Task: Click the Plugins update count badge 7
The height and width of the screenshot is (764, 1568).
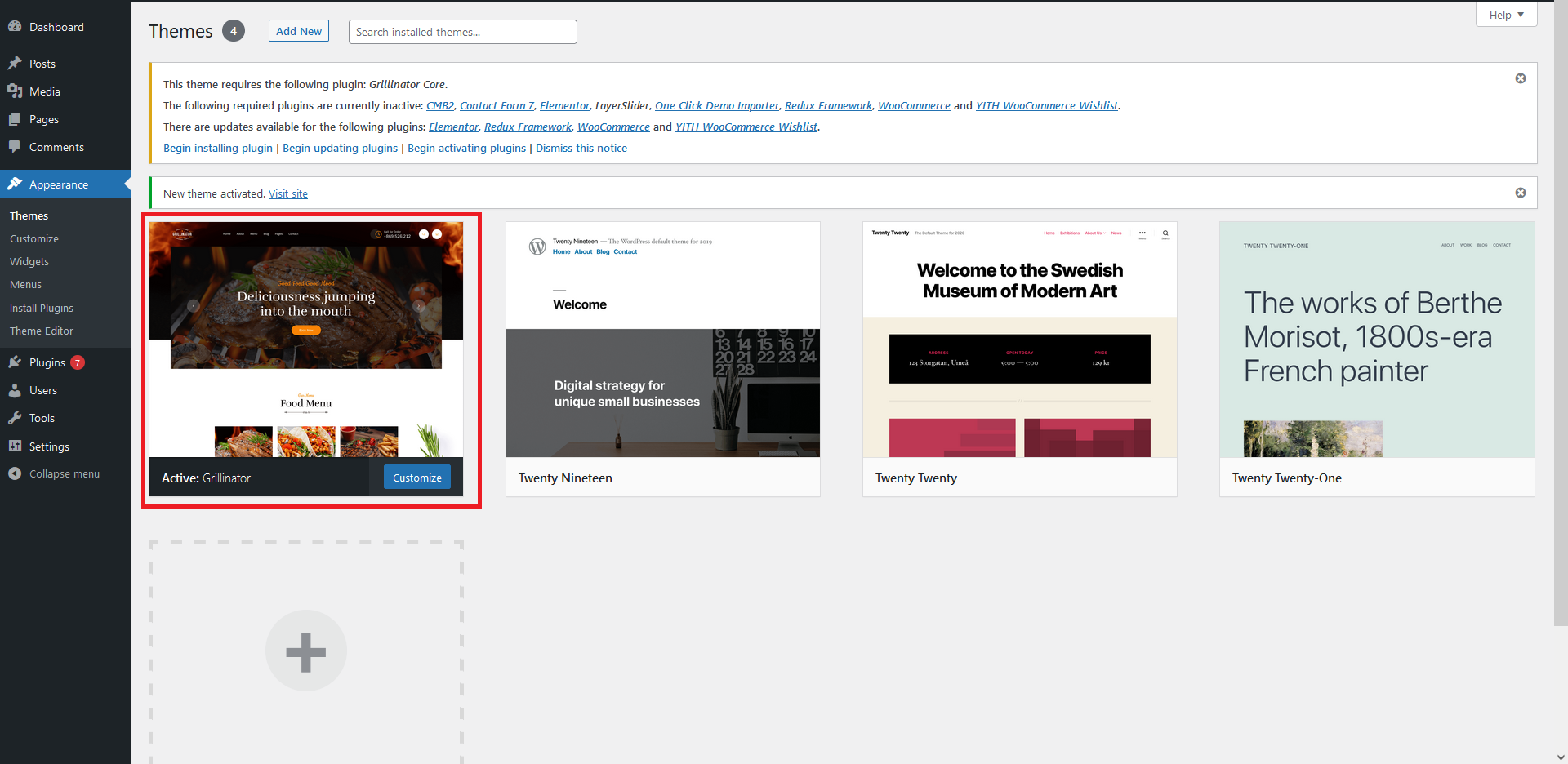Action: pos(78,362)
